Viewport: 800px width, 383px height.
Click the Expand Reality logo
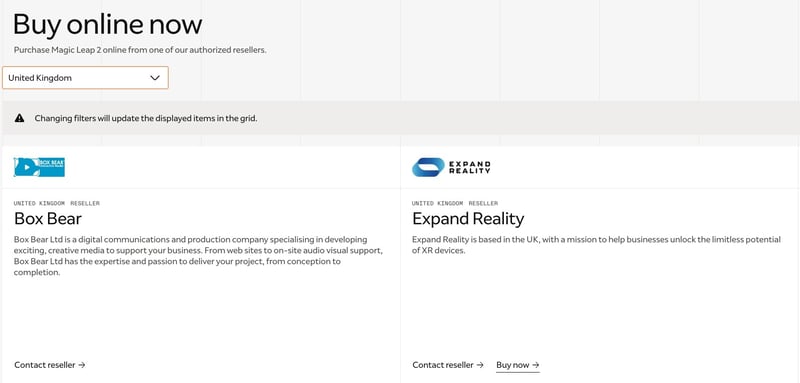point(451,167)
